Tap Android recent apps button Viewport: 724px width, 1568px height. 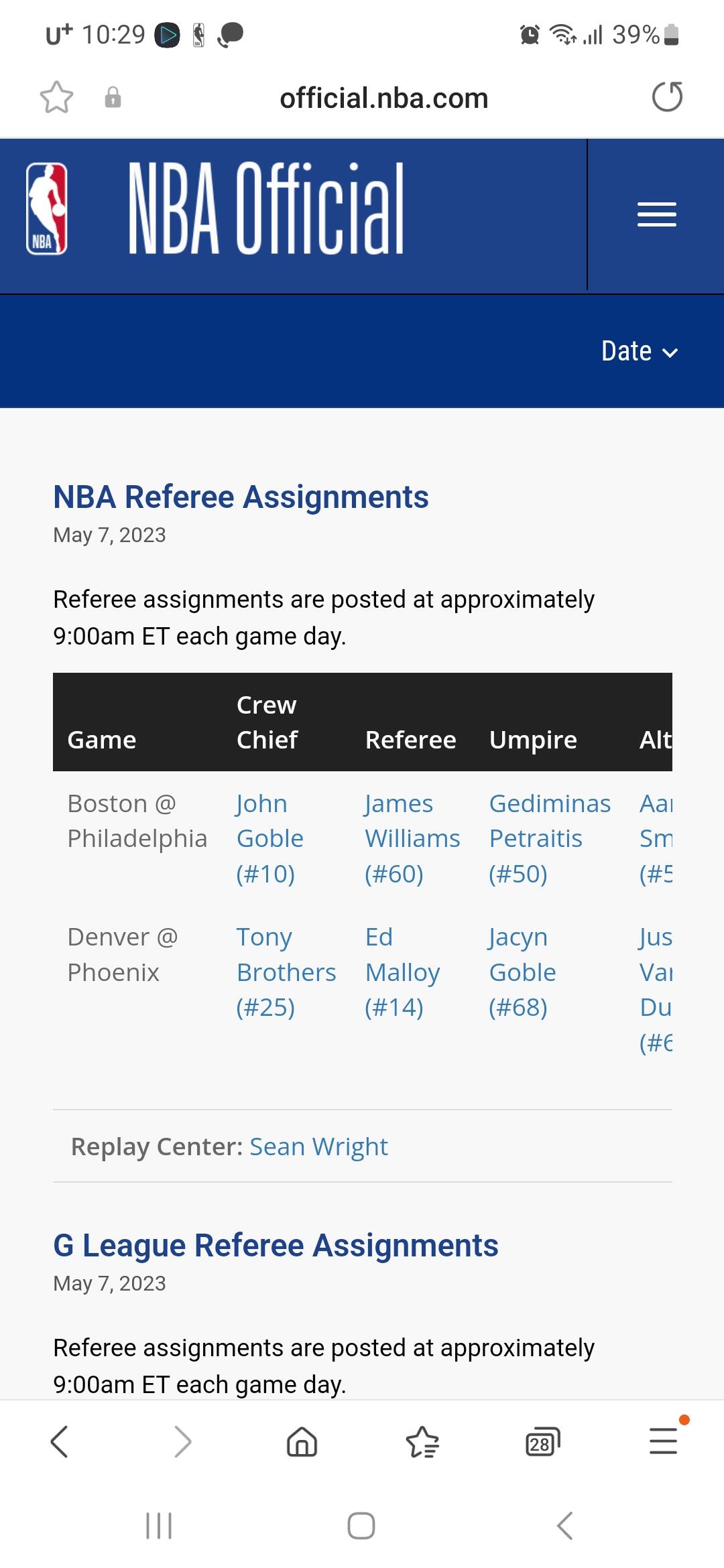coord(159,1526)
